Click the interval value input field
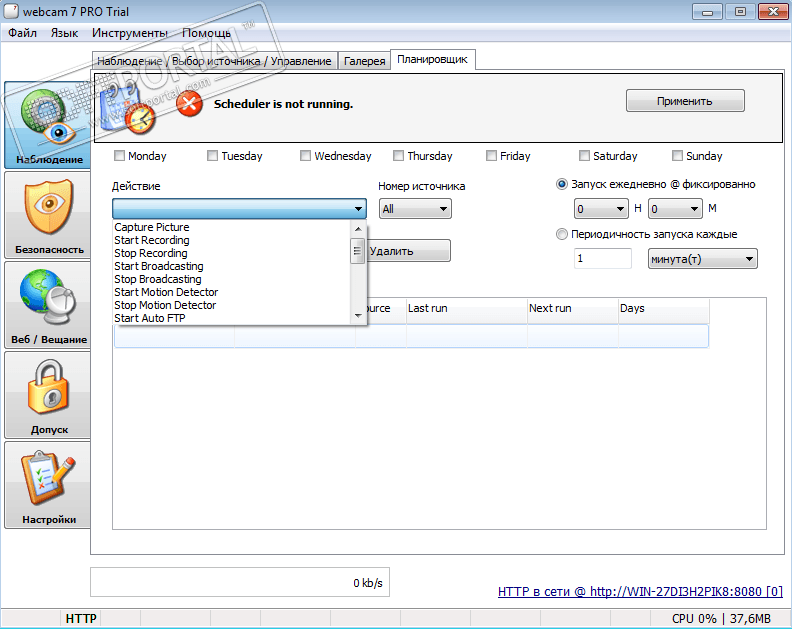Viewport: 792px width, 629px height. pyautogui.click(x=603, y=259)
